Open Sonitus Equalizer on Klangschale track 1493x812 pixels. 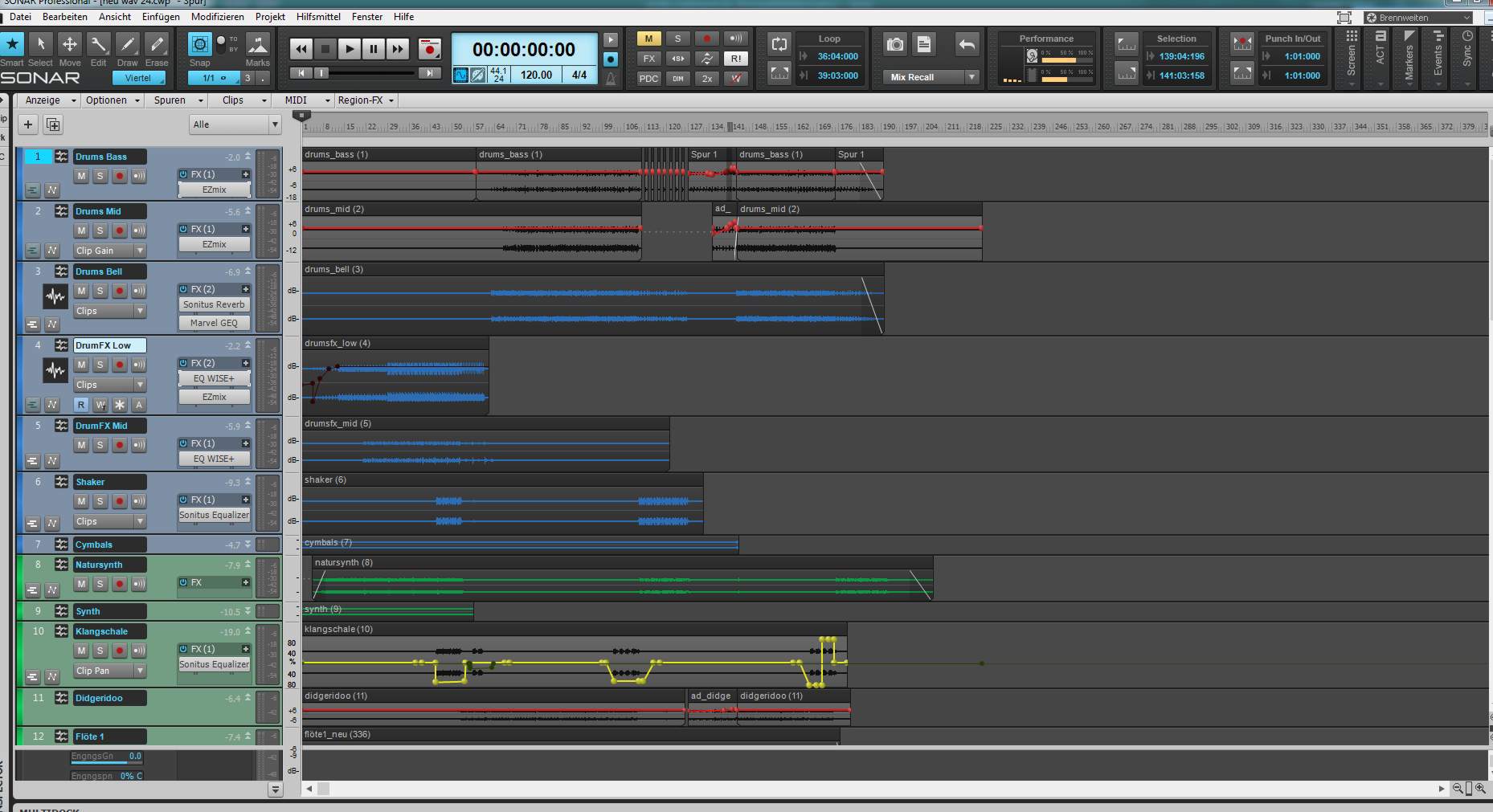tap(214, 664)
